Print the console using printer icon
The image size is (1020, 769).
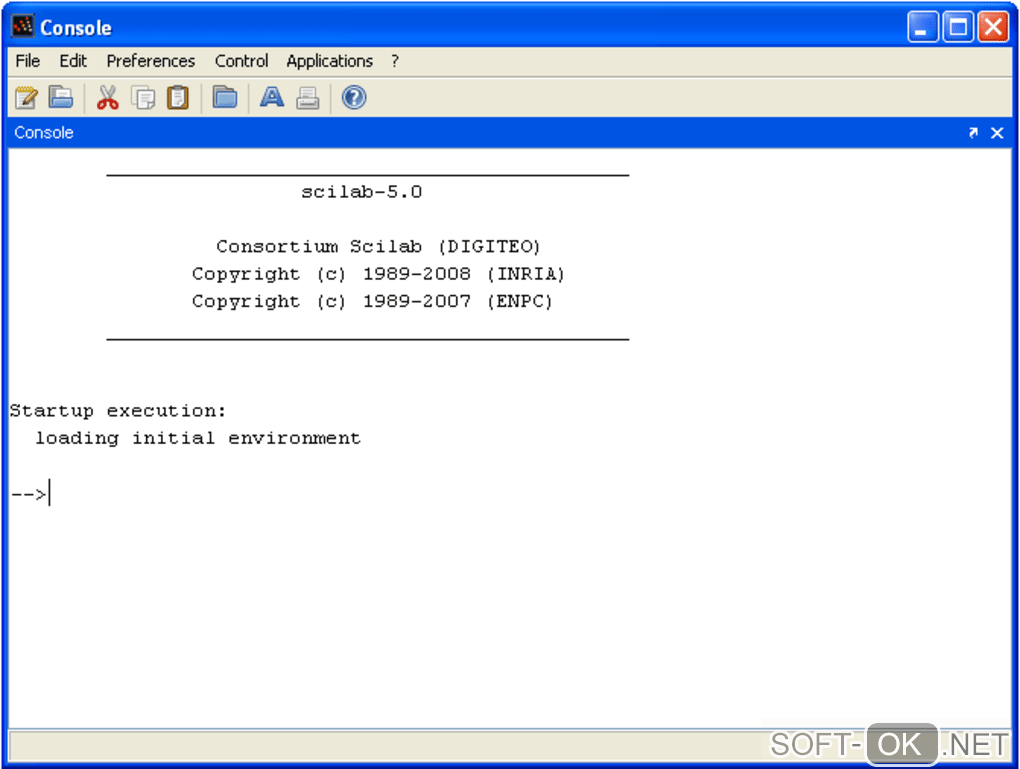point(308,98)
